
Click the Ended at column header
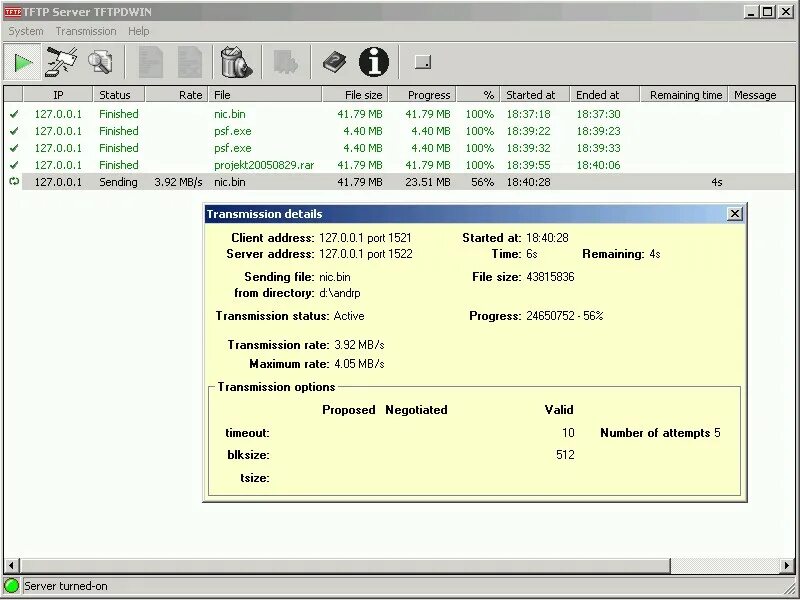[x=605, y=95]
